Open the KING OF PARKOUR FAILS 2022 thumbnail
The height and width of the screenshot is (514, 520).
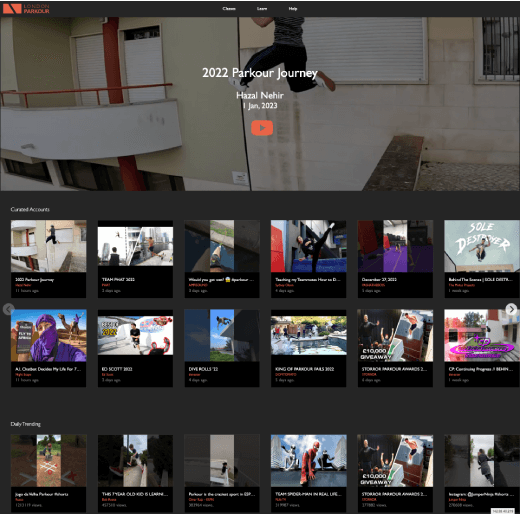[x=309, y=335]
